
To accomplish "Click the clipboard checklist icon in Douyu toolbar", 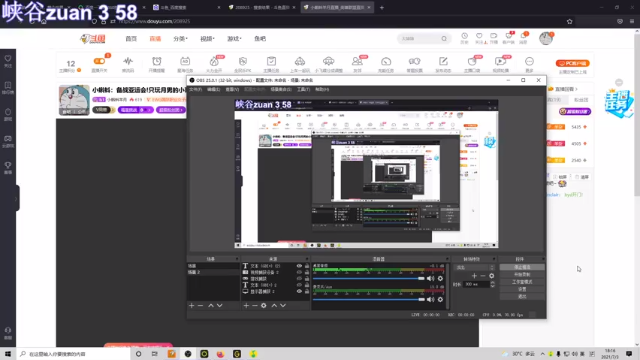I will (x=271, y=62).
